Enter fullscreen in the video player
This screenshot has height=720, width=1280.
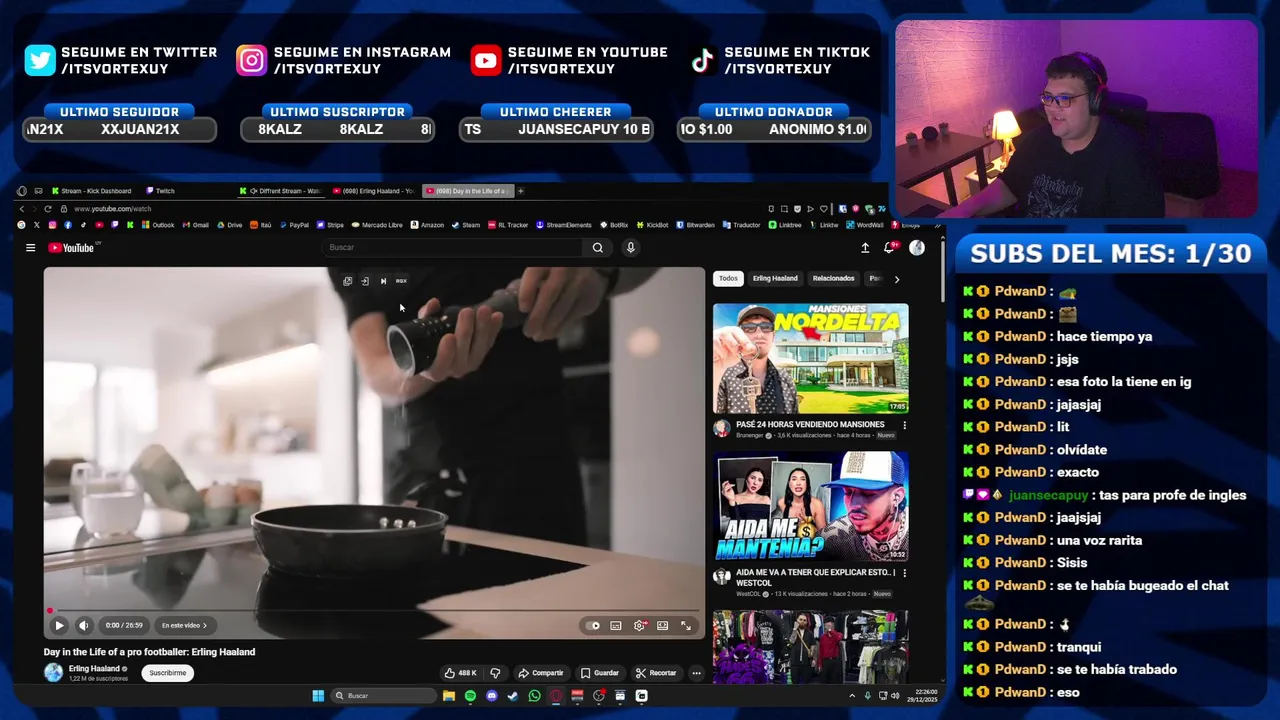686,625
